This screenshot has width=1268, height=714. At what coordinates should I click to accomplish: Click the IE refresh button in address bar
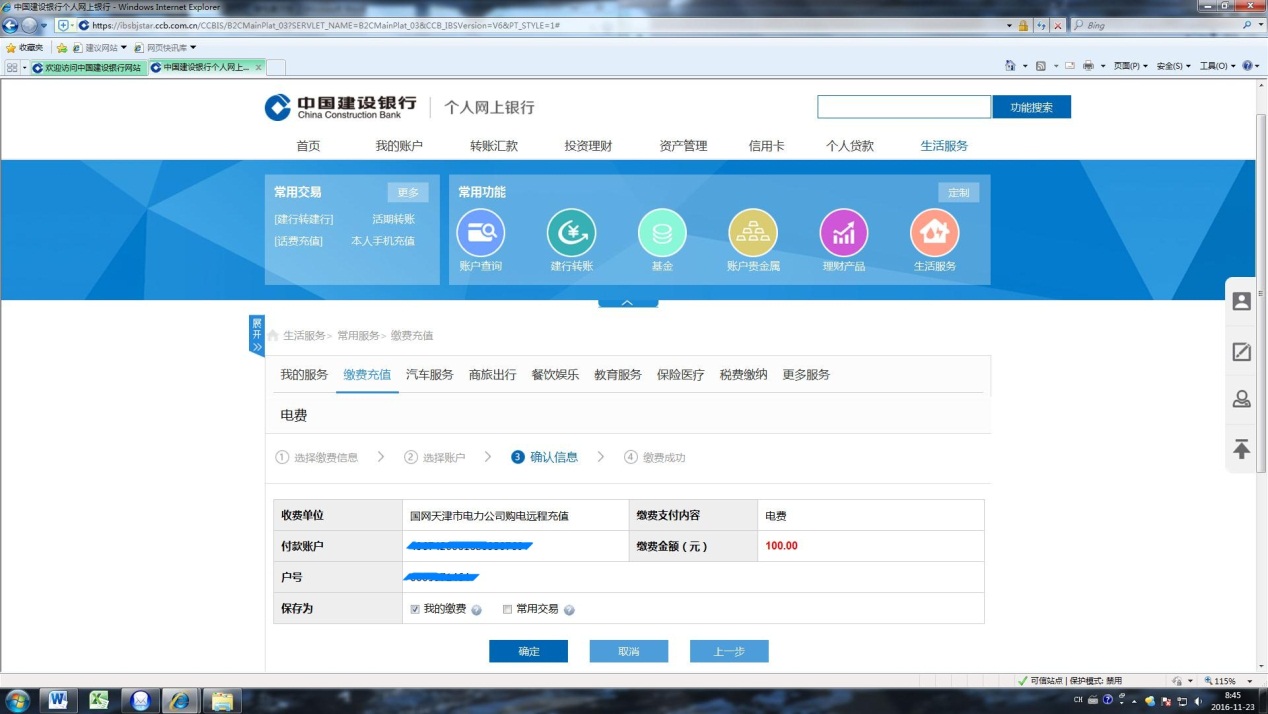pos(1041,25)
